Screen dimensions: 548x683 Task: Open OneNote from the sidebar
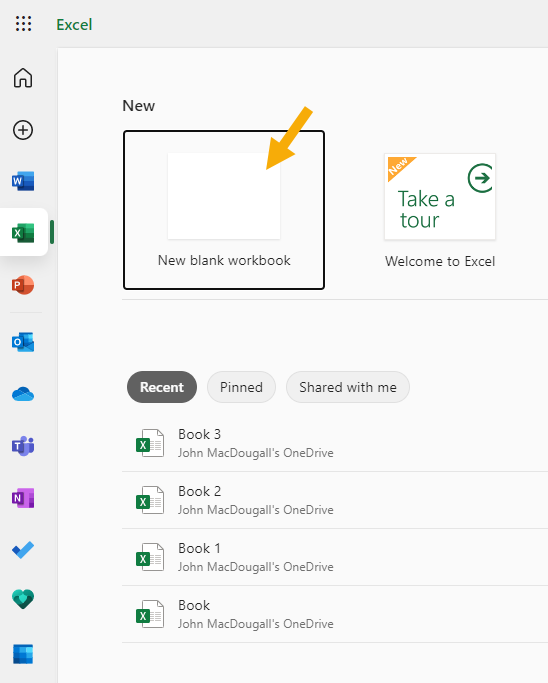23,498
